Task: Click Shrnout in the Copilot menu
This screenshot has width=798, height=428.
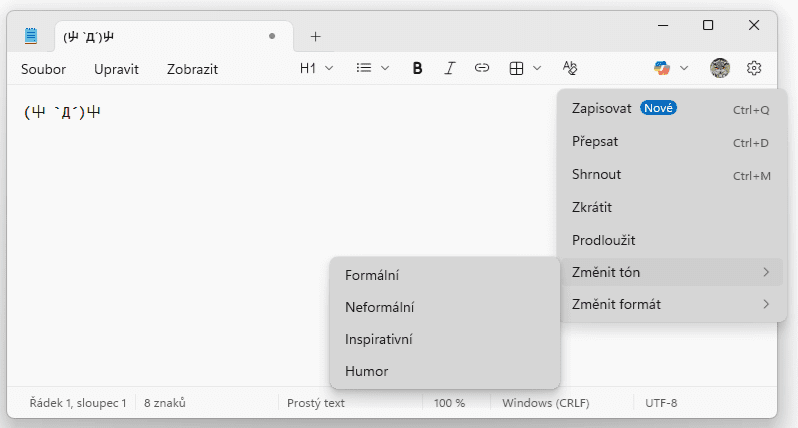Action: pyautogui.click(x=596, y=174)
